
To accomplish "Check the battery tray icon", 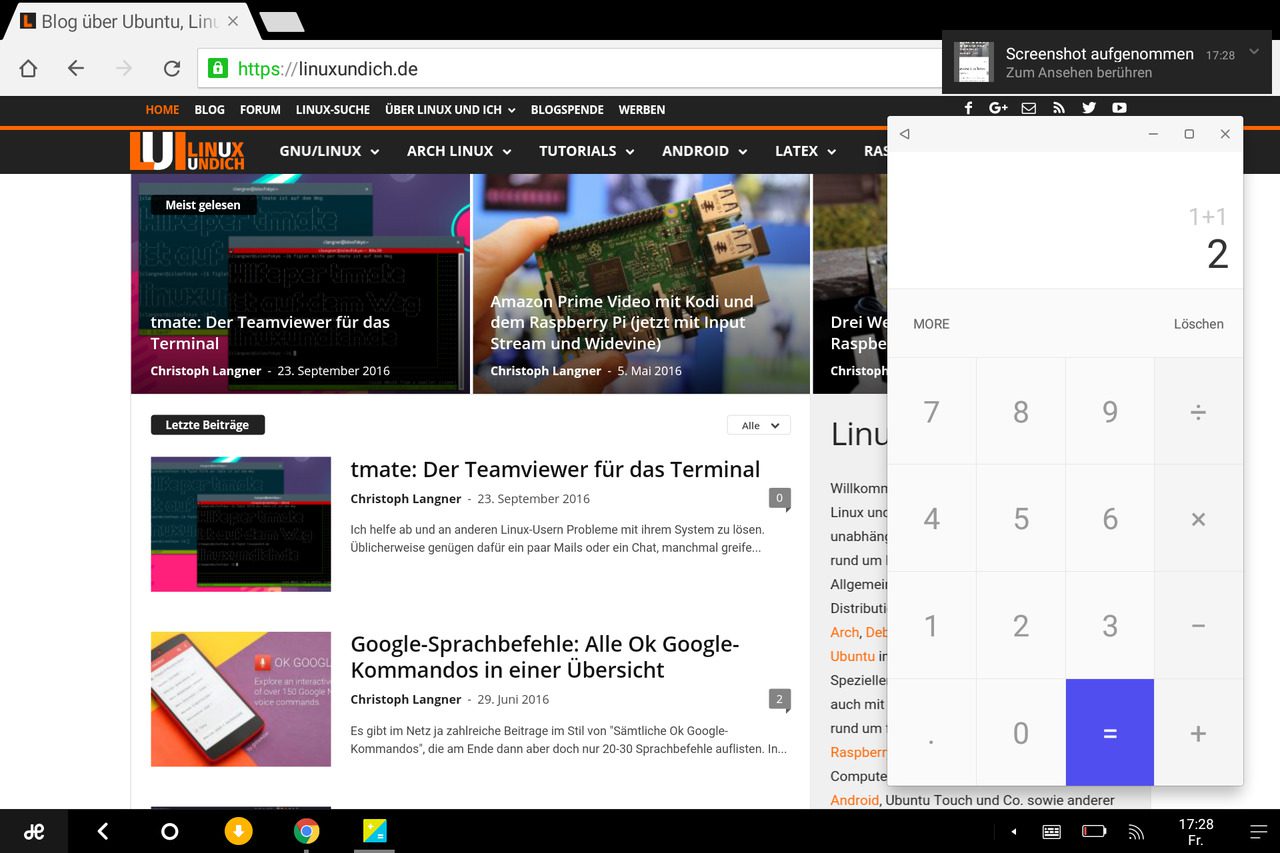I will pos(1094,831).
